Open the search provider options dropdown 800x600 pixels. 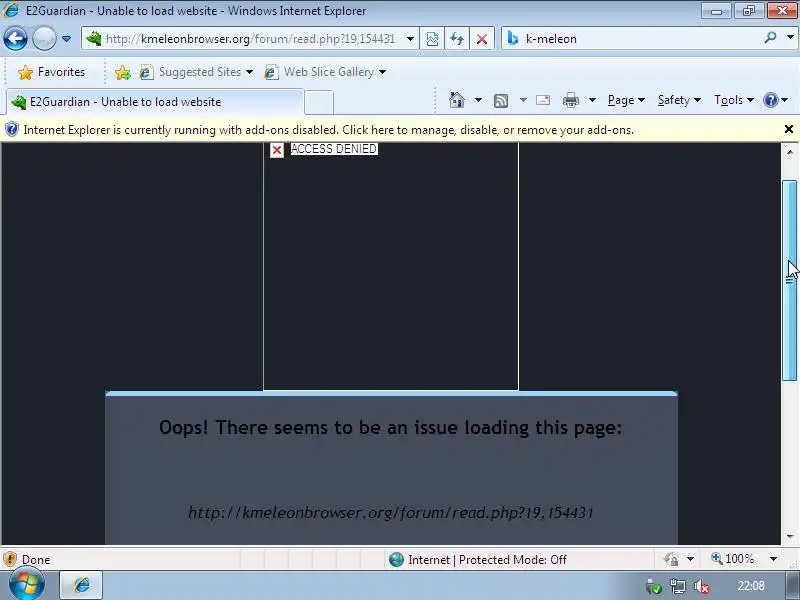(x=790, y=38)
